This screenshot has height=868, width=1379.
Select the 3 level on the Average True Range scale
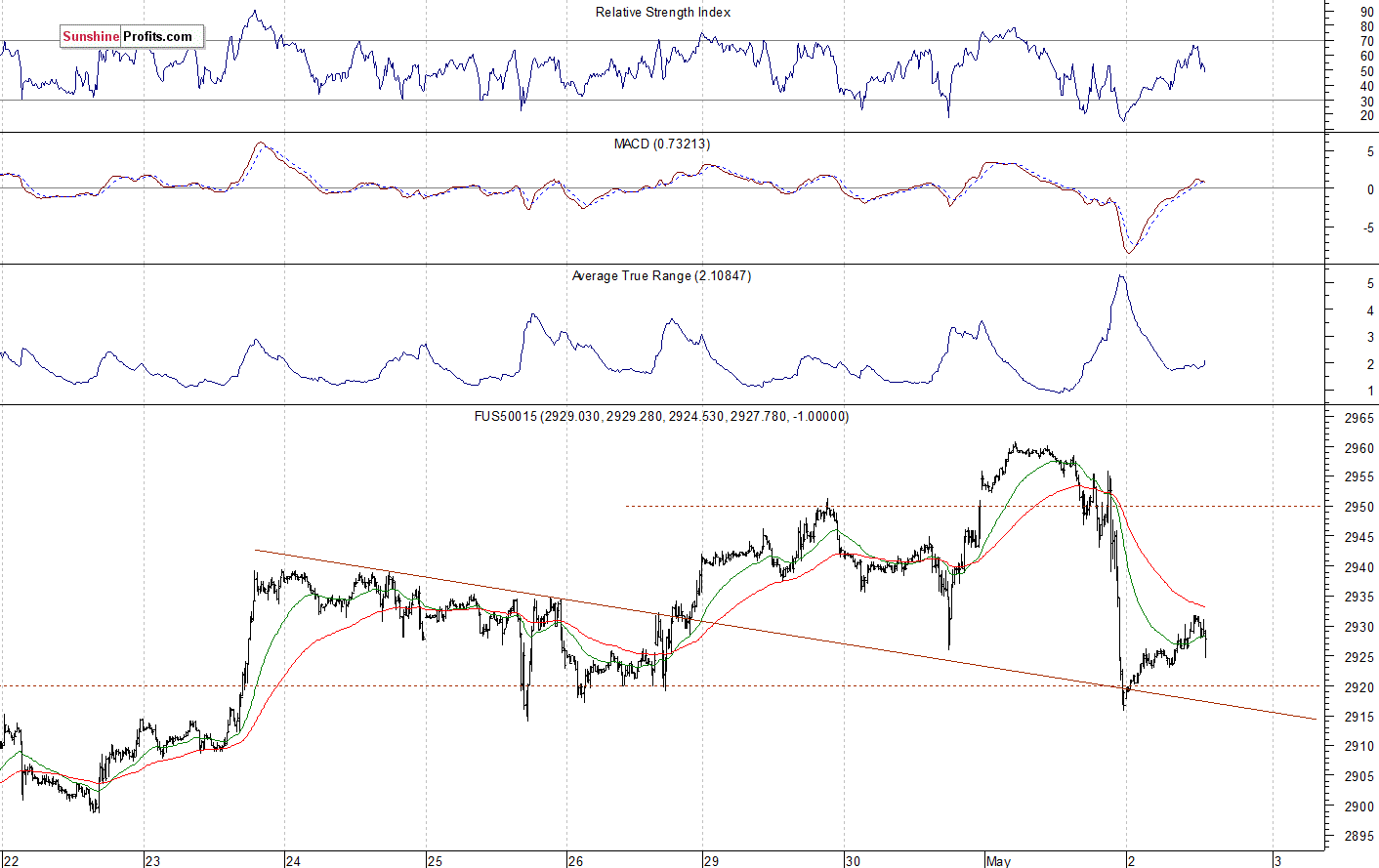pyautogui.click(x=1370, y=338)
